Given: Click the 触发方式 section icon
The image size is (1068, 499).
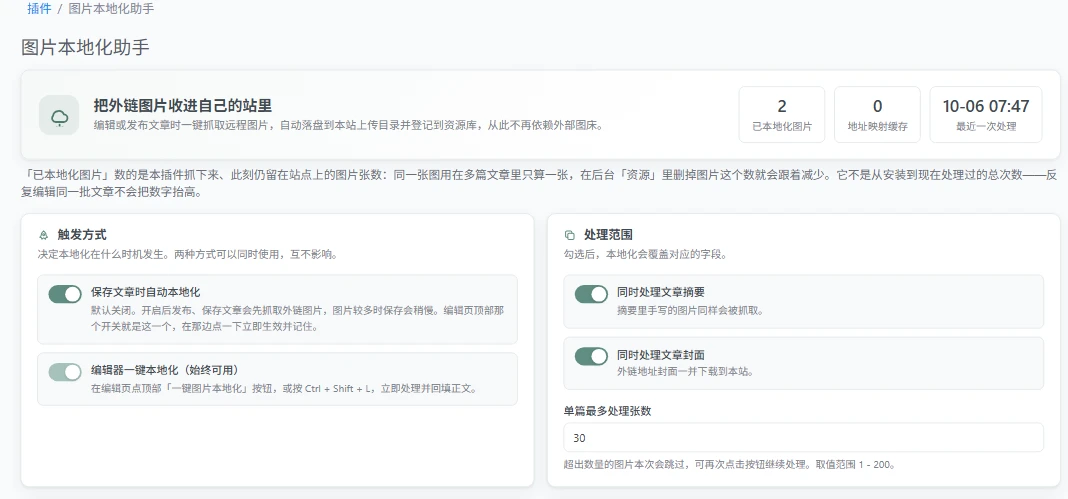Looking at the screenshot, I should click(44, 235).
